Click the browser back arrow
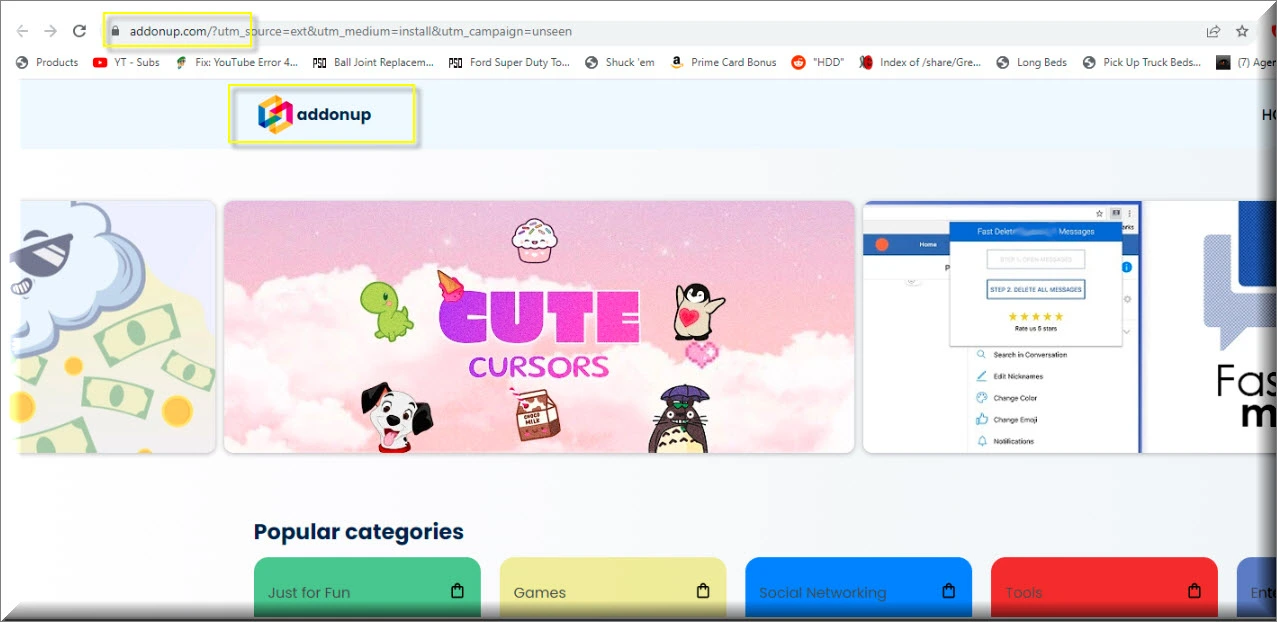The height and width of the screenshot is (622, 1277). [x=22, y=31]
